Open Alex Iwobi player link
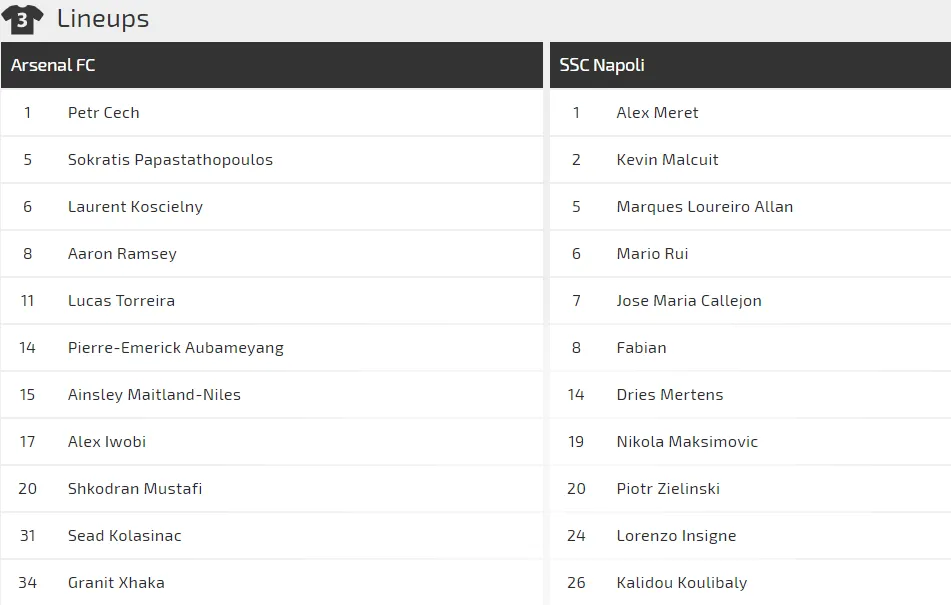This screenshot has height=605, width=951. (x=107, y=442)
